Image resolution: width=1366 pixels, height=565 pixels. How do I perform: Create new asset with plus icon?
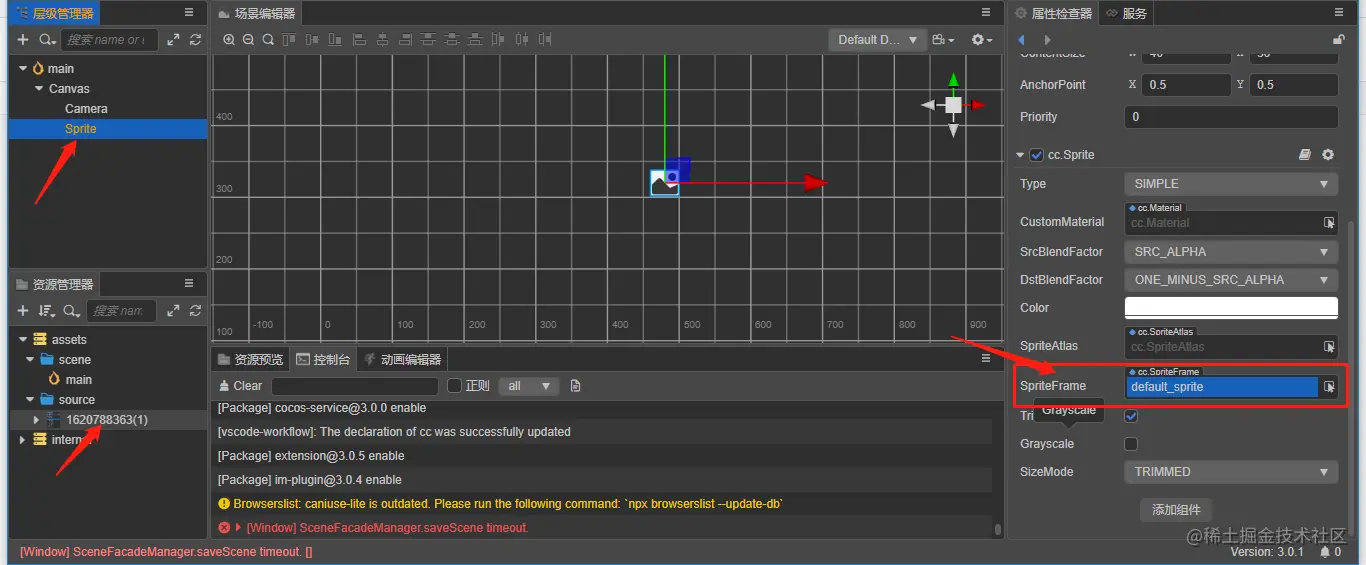click(x=23, y=311)
